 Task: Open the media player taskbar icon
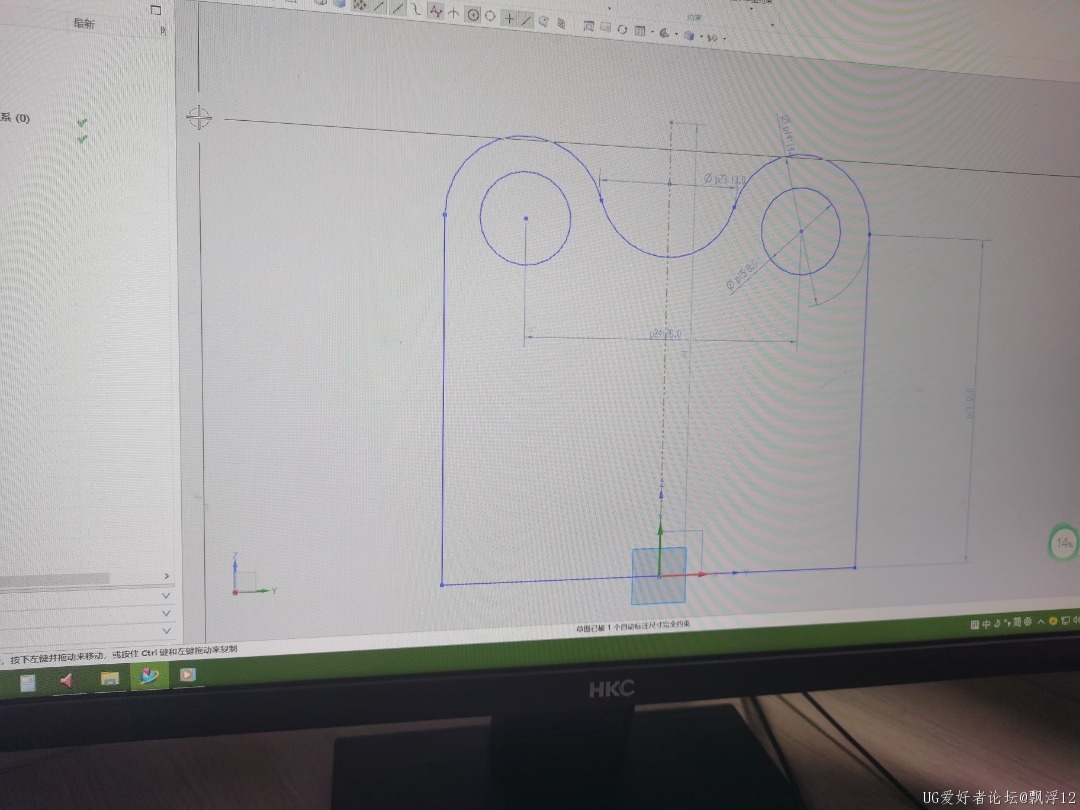(187, 674)
